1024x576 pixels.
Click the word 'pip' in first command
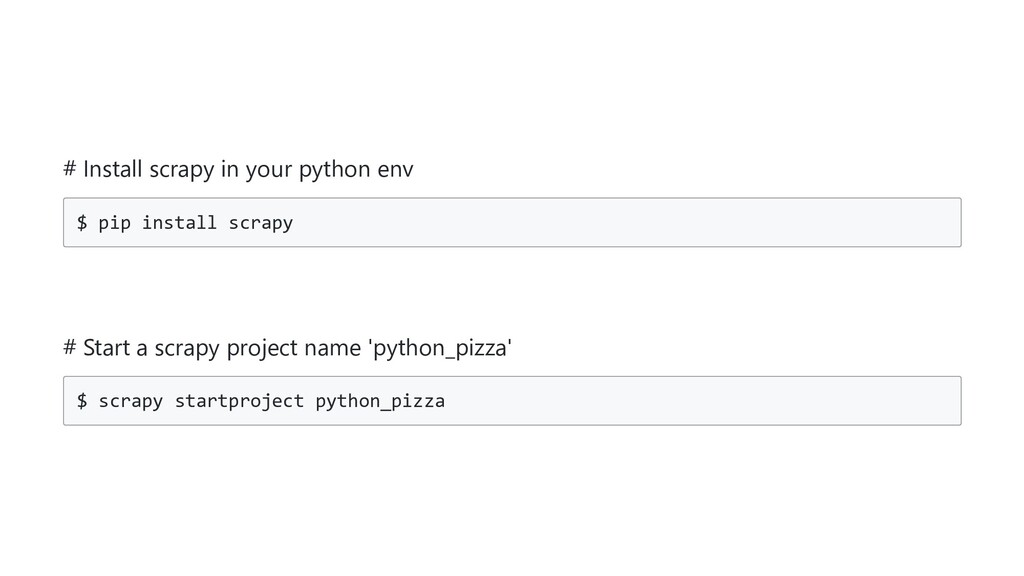click(114, 222)
